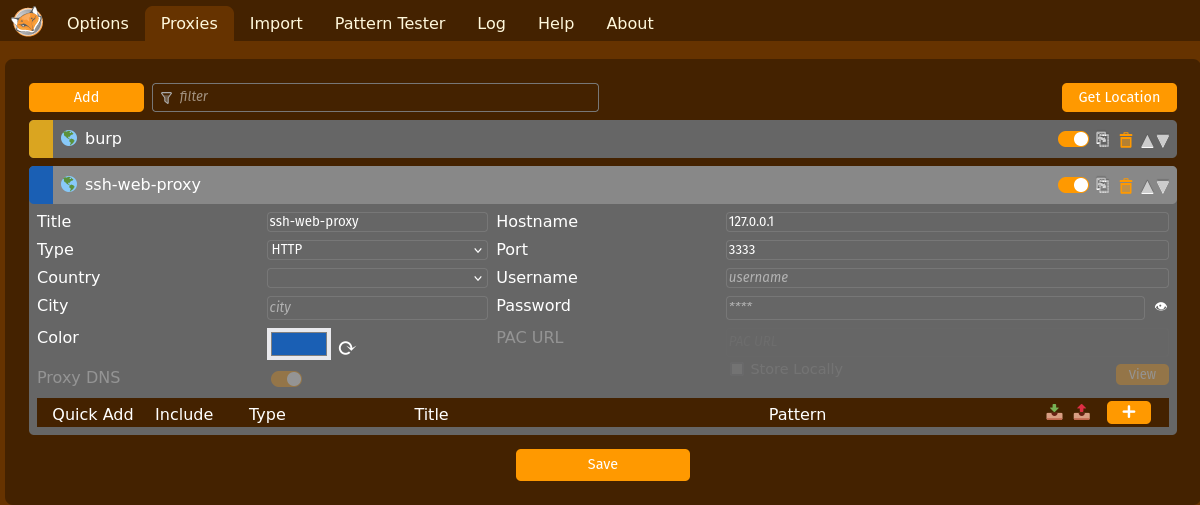Click the yellow color bar of burp
1200x505 pixels.
click(41, 139)
